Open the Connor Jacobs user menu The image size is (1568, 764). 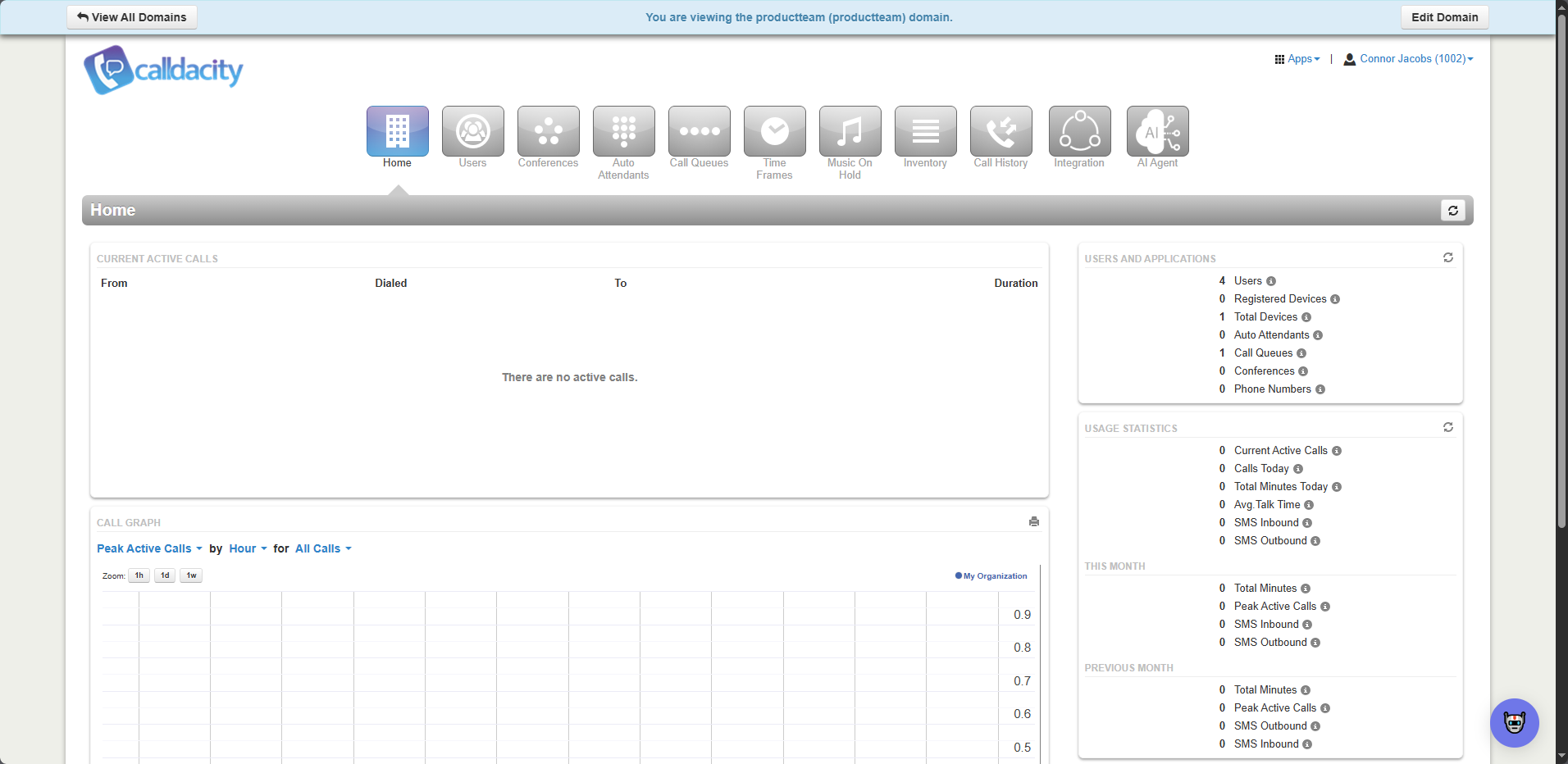(x=1409, y=59)
